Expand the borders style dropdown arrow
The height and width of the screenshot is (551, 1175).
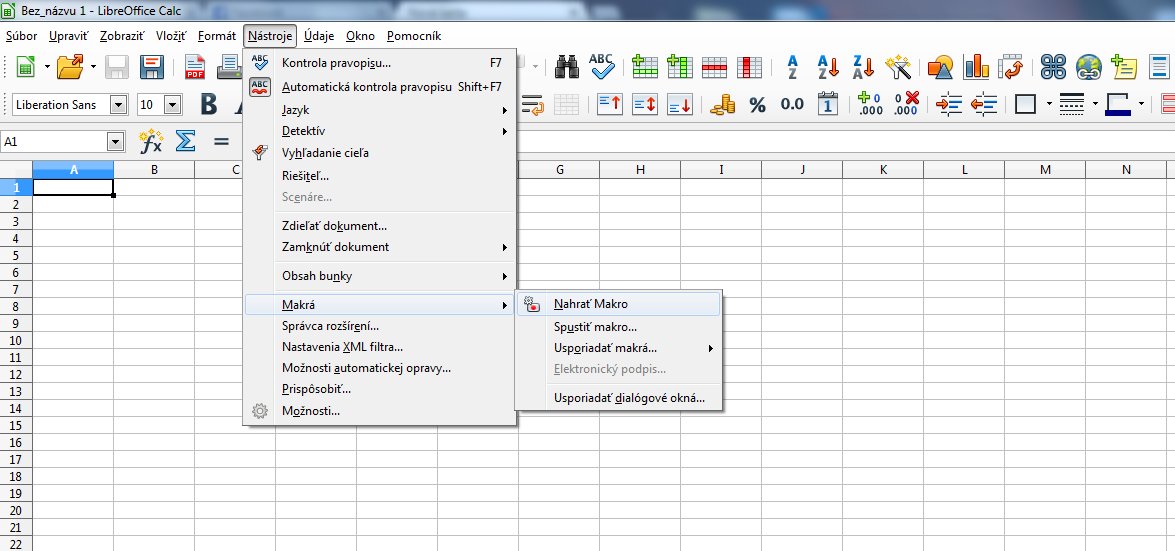1049,104
